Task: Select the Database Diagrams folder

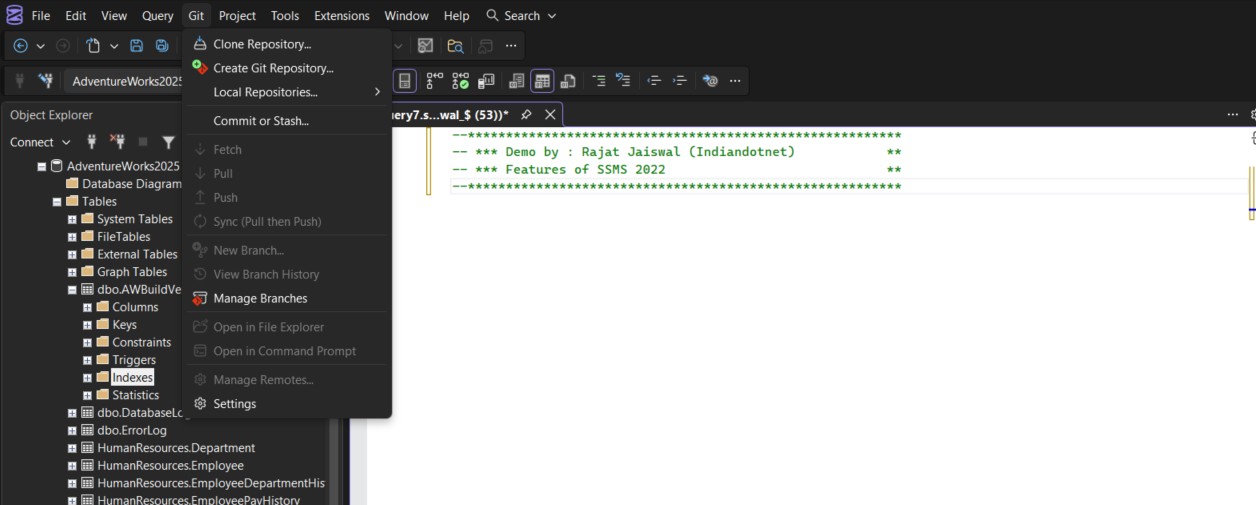Action: [131, 184]
